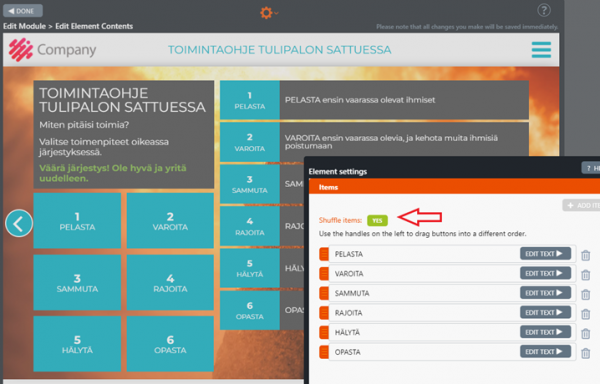The width and height of the screenshot is (600, 384).
Task: Delete the OPASTA item with trash icon
Action: 585,353
